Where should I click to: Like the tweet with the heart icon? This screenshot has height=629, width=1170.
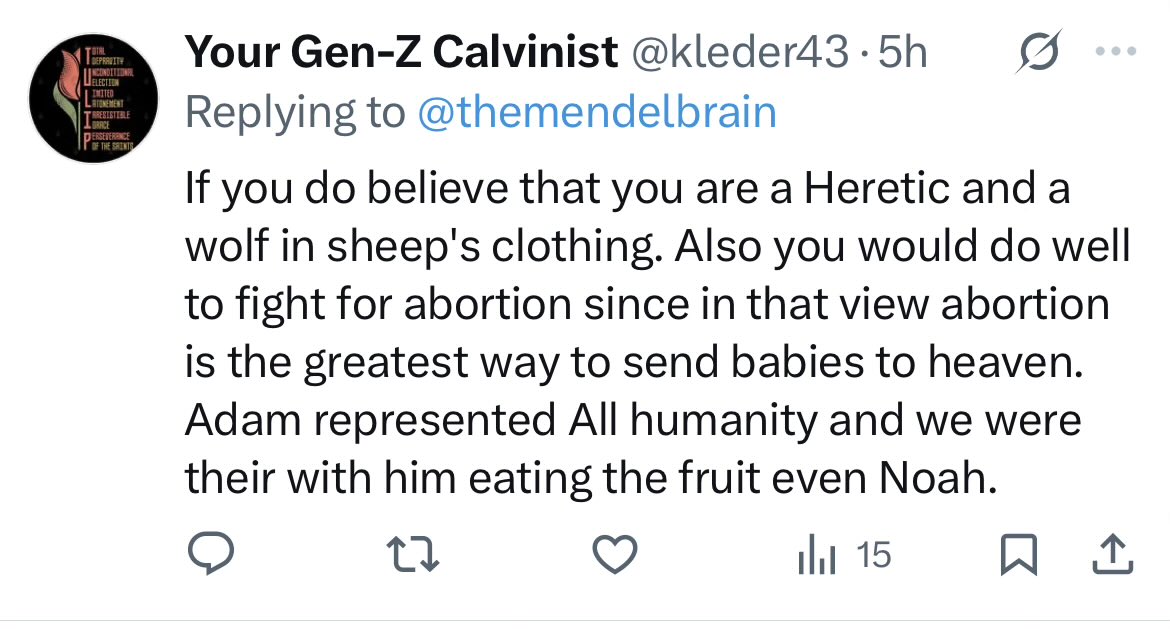615,555
